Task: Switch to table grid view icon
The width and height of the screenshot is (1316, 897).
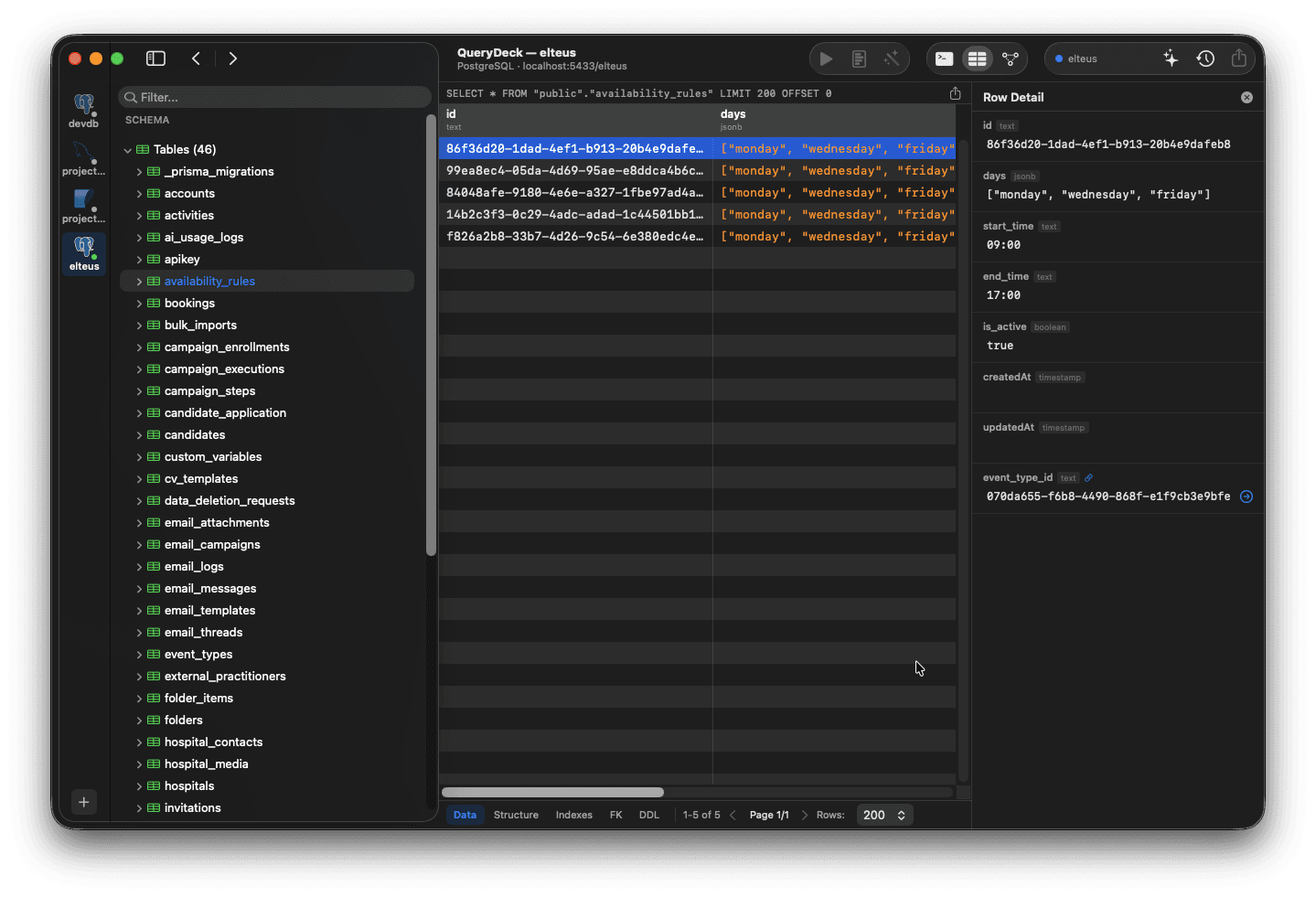Action: (977, 59)
